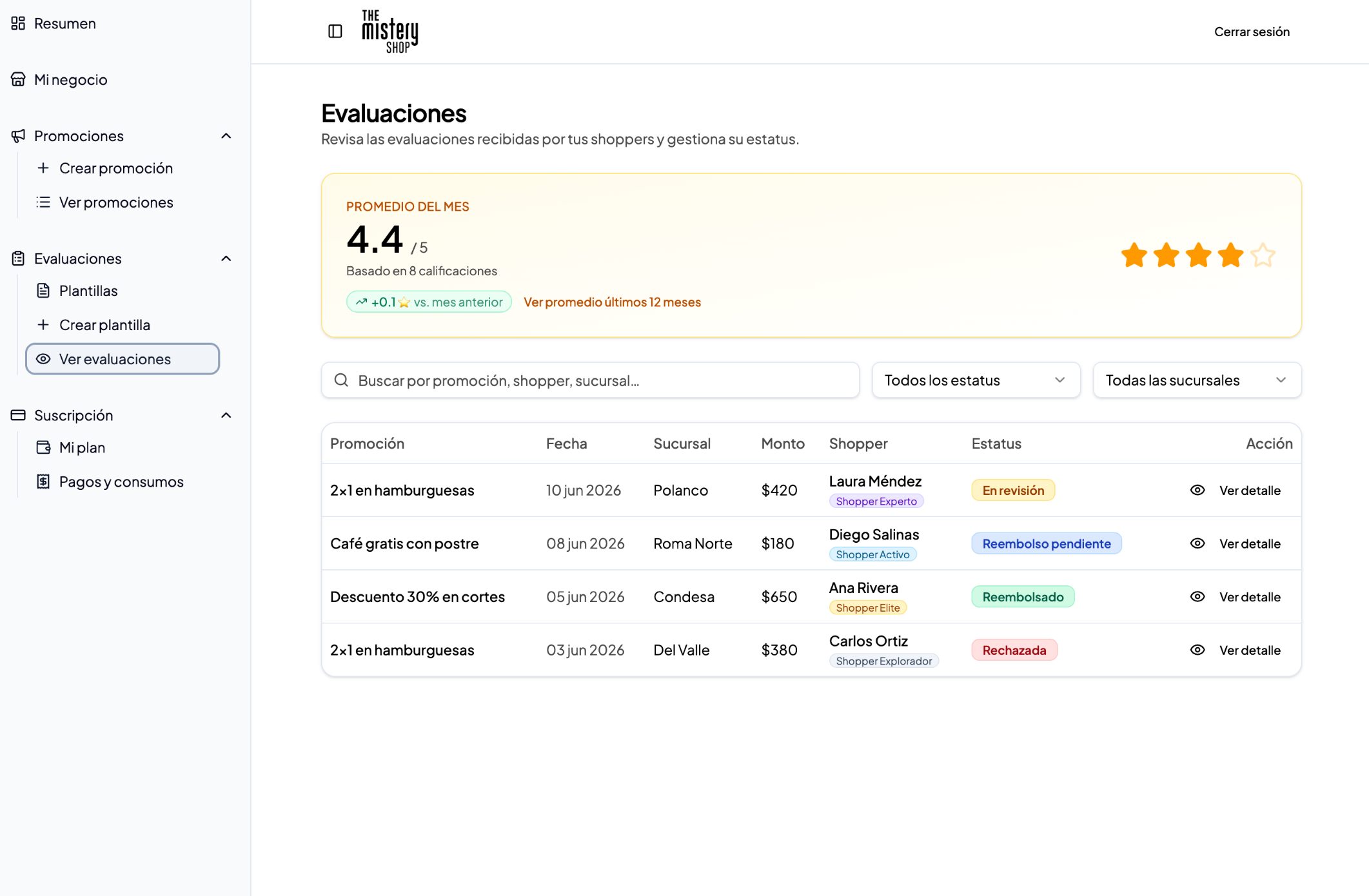
Task: Collapse the Promociones sidebar section
Action: click(226, 135)
